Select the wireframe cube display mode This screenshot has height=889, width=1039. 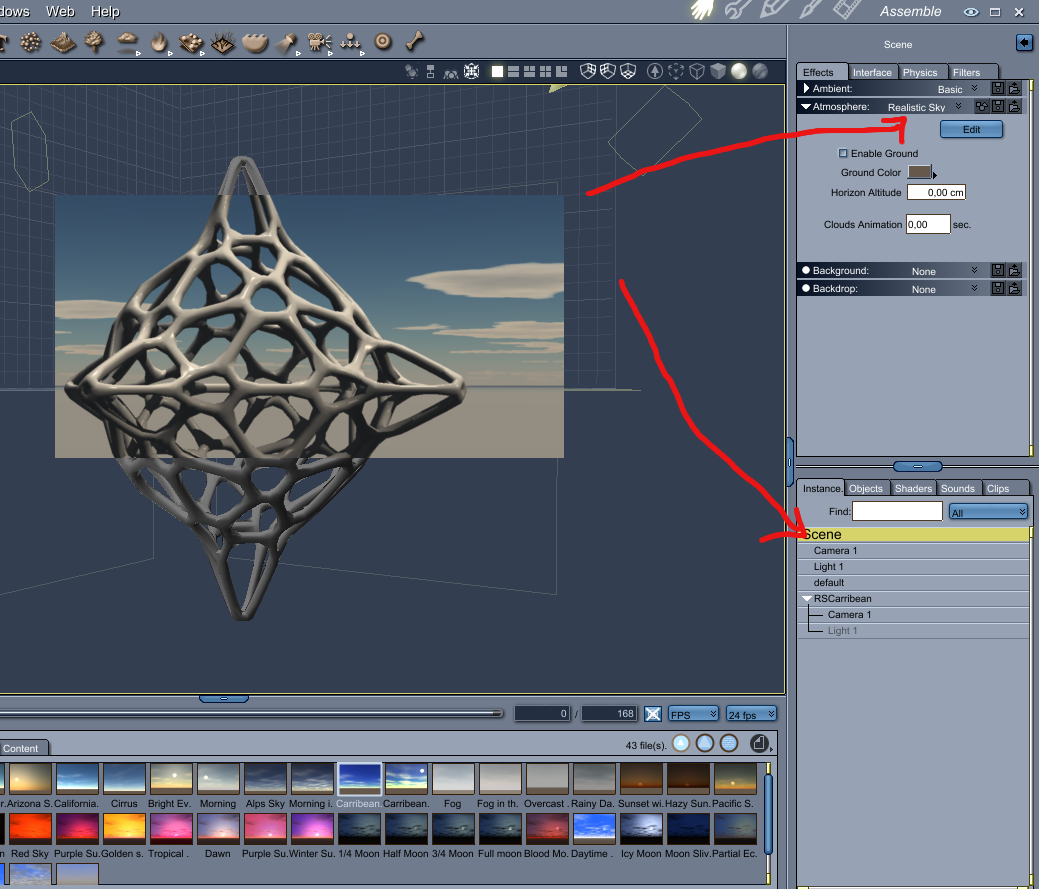click(x=696, y=71)
